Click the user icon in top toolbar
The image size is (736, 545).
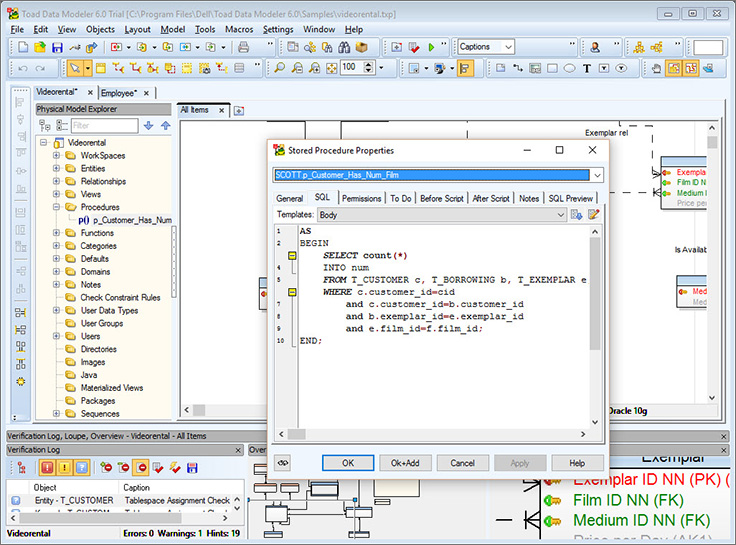pyautogui.click(x=595, y=47)
